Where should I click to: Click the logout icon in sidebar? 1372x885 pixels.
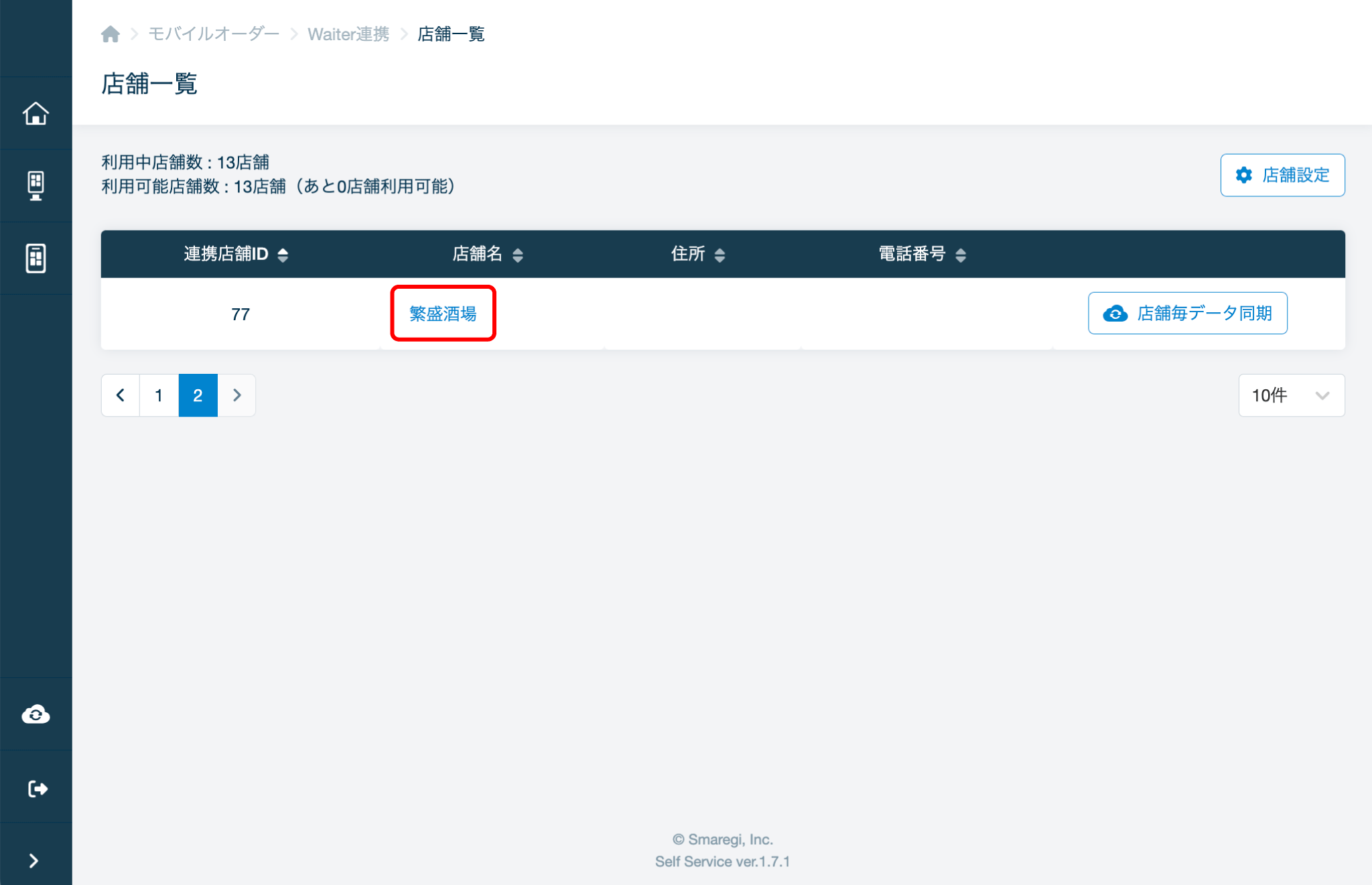click(x=37, y=789)
